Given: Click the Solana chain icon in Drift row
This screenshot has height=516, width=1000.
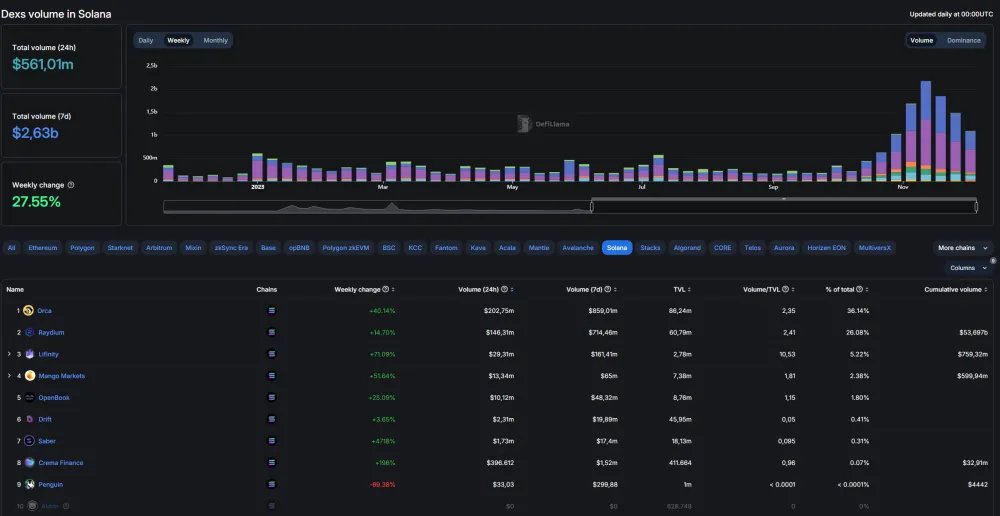Looking at the screenshot, I should coord(272,419).
